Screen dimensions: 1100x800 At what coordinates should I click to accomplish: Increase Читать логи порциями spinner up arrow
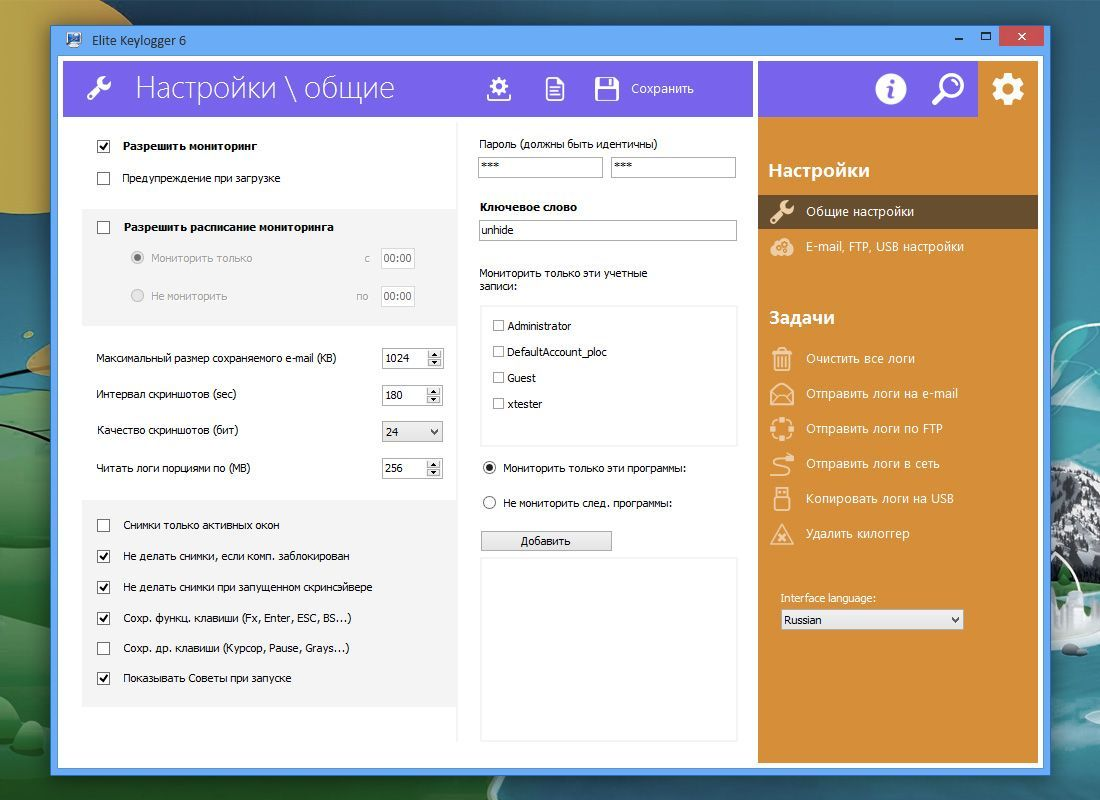pos(434,464)
